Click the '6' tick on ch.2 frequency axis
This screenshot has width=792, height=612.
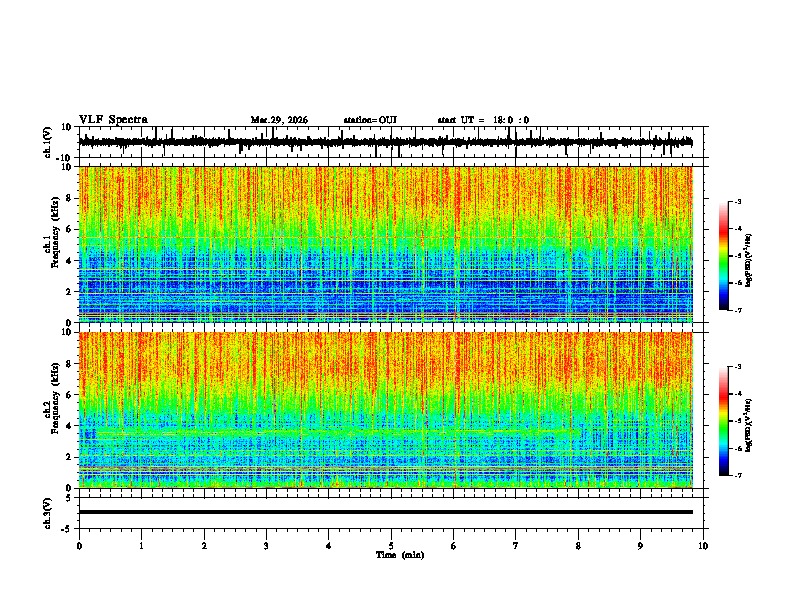pos(70,395)
